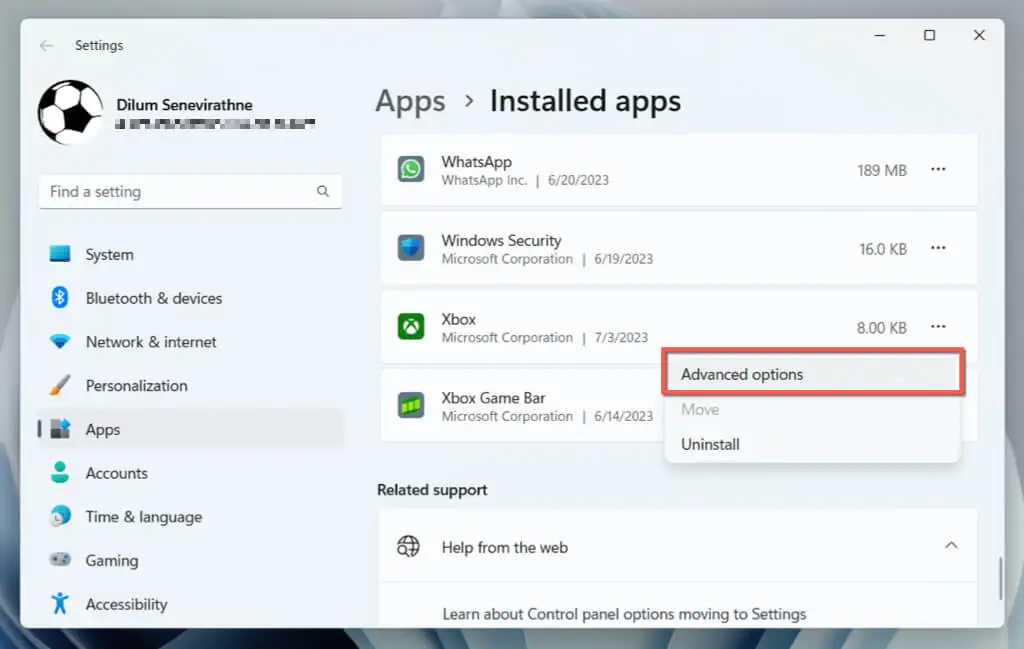Screen dimensions: 1024x649
Task: Open the three-dot menu for WhatsApp
Action: click(938, 170)
